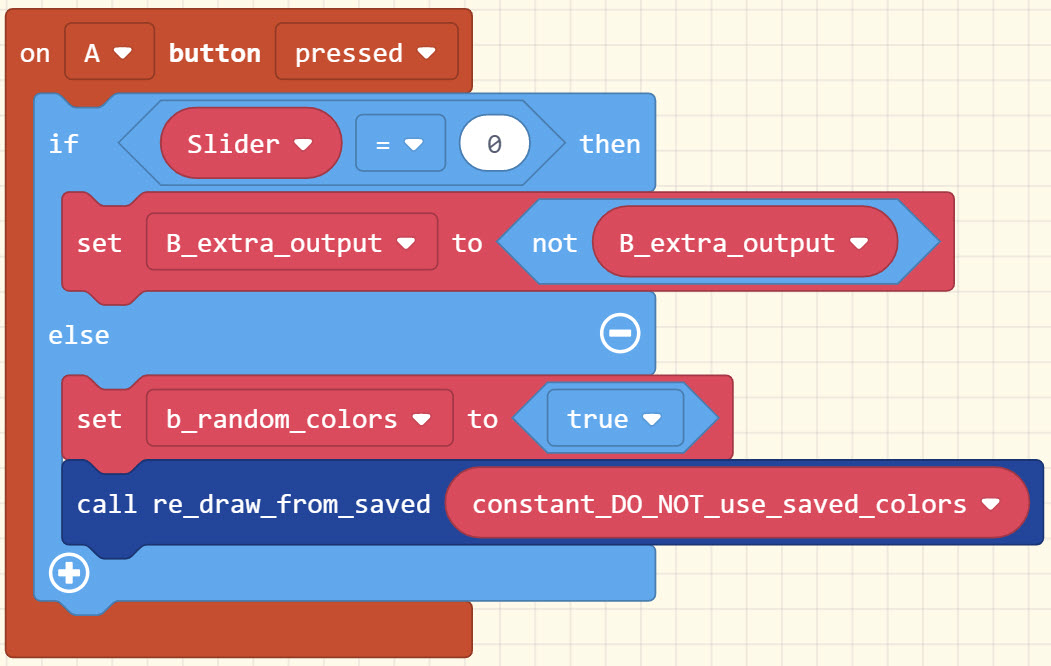Select the not boolean block
Image resolution: width=1051 pixels, height=666 pixels.
click(554, 242)
